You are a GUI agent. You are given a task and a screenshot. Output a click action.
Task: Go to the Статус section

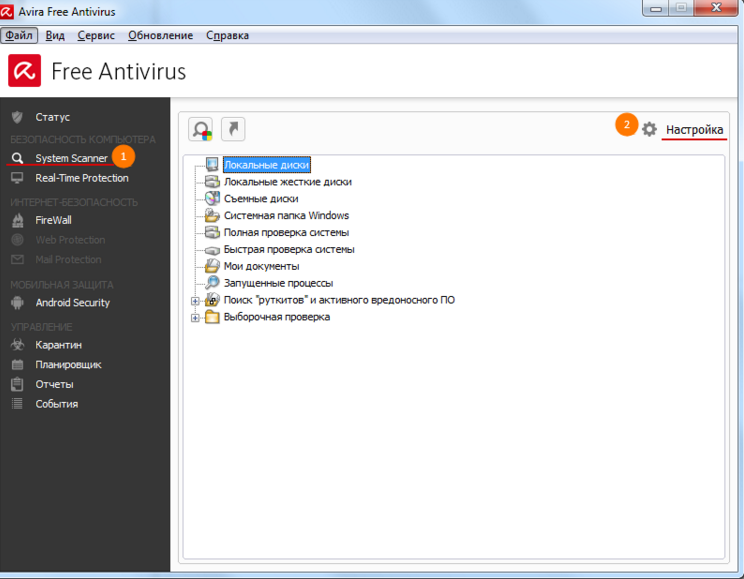tap(53, 117)
